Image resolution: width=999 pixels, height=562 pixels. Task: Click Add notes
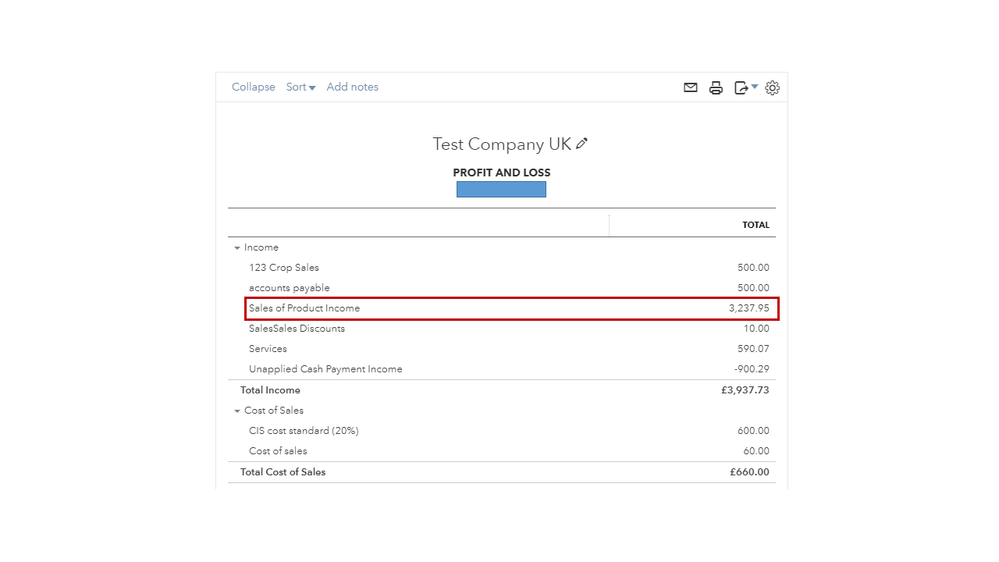coord(352,87)
